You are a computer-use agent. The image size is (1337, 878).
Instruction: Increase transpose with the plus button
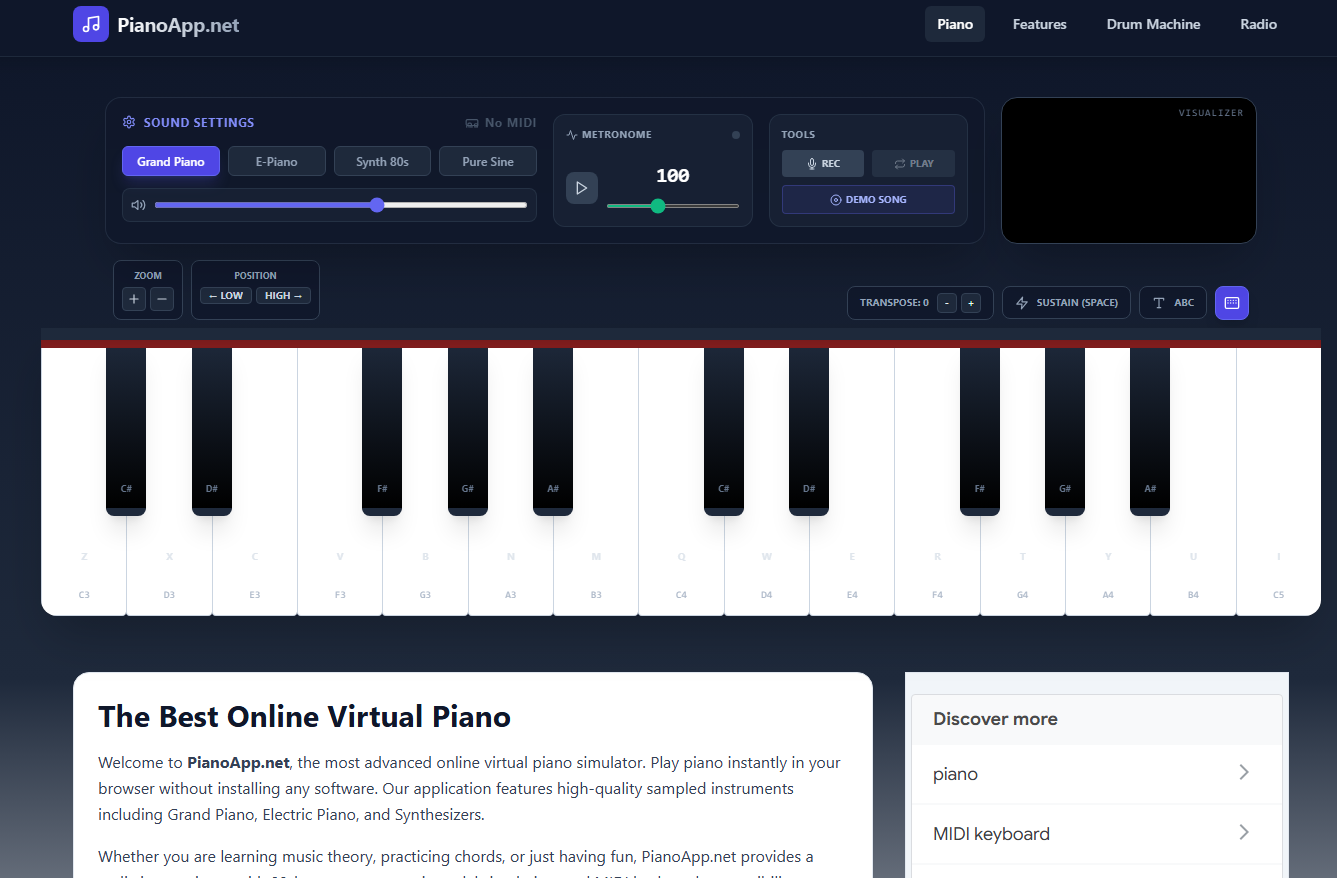(970, 303)
